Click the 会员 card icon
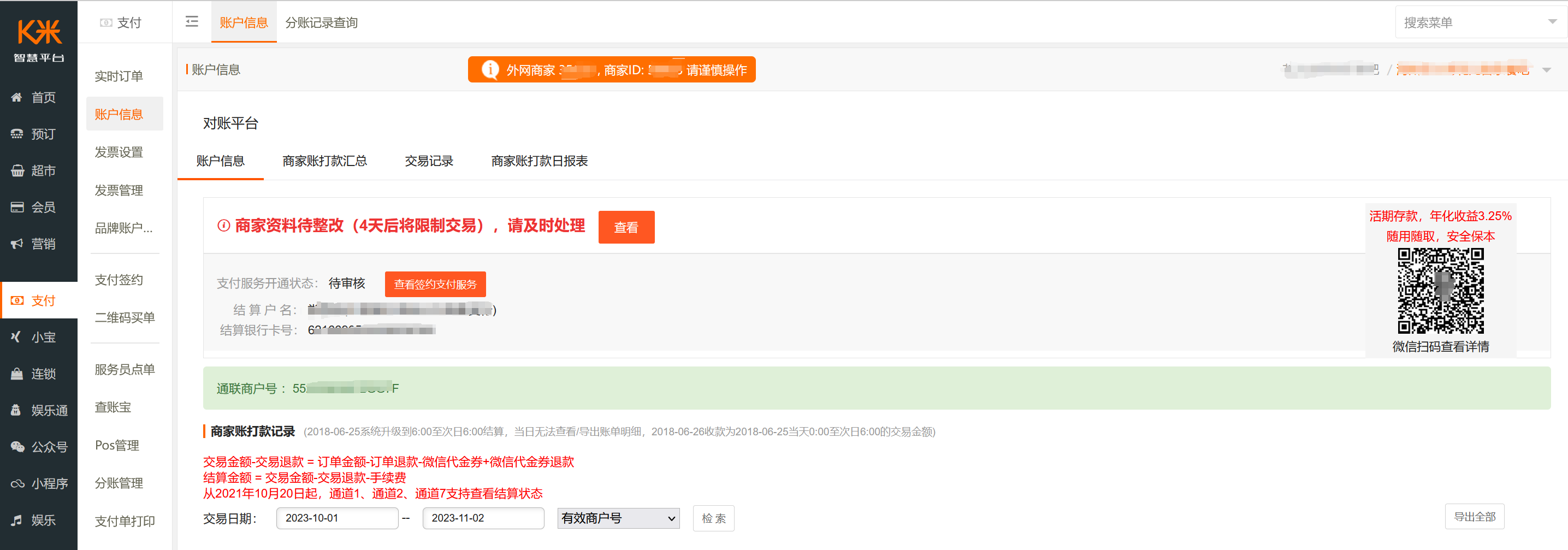The image size is (1568, 550). 17,207
